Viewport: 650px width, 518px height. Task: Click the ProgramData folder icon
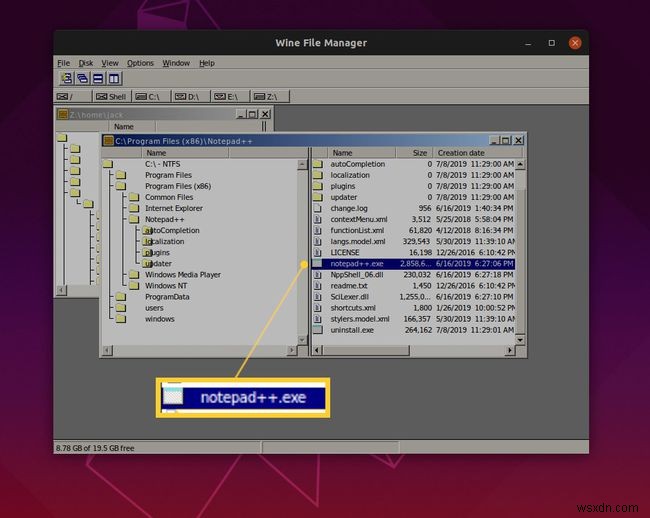tap(121, 297)
